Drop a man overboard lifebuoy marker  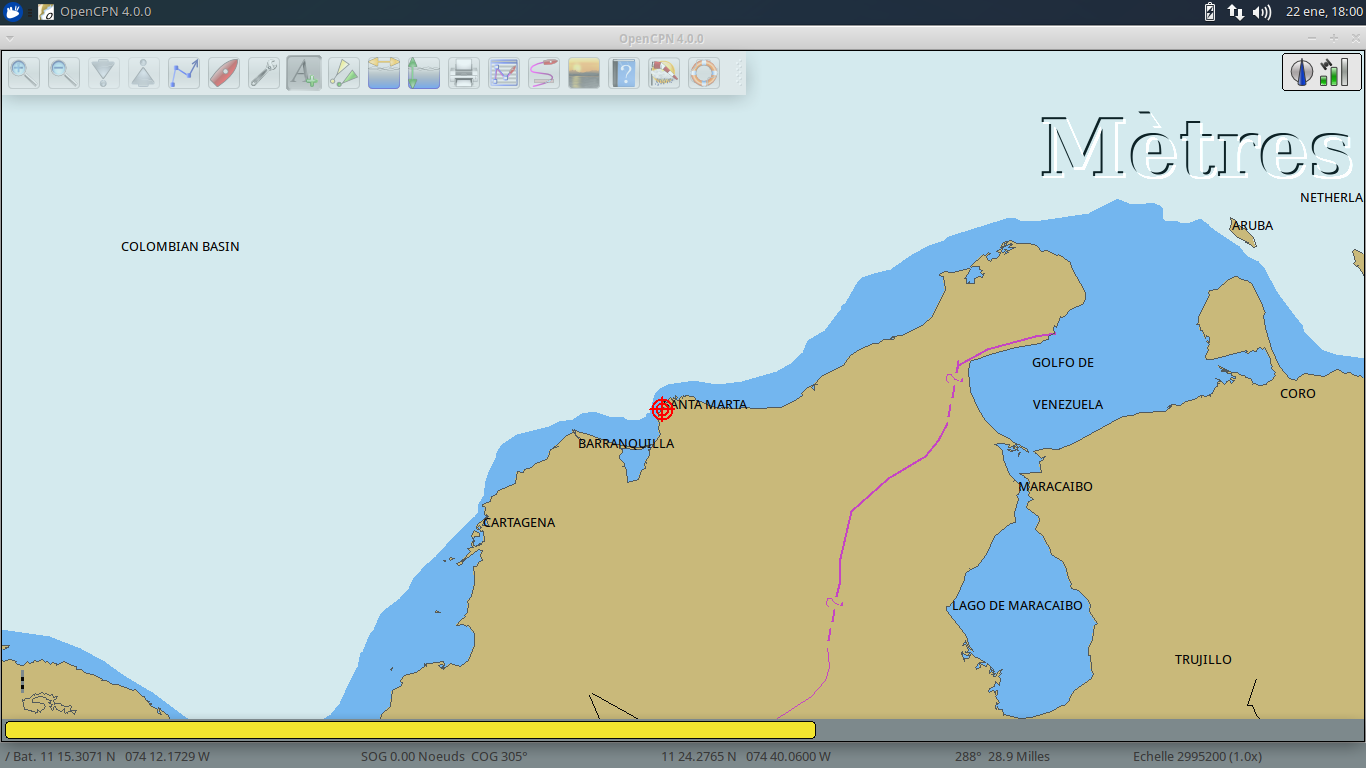click(x=704, y=73)
